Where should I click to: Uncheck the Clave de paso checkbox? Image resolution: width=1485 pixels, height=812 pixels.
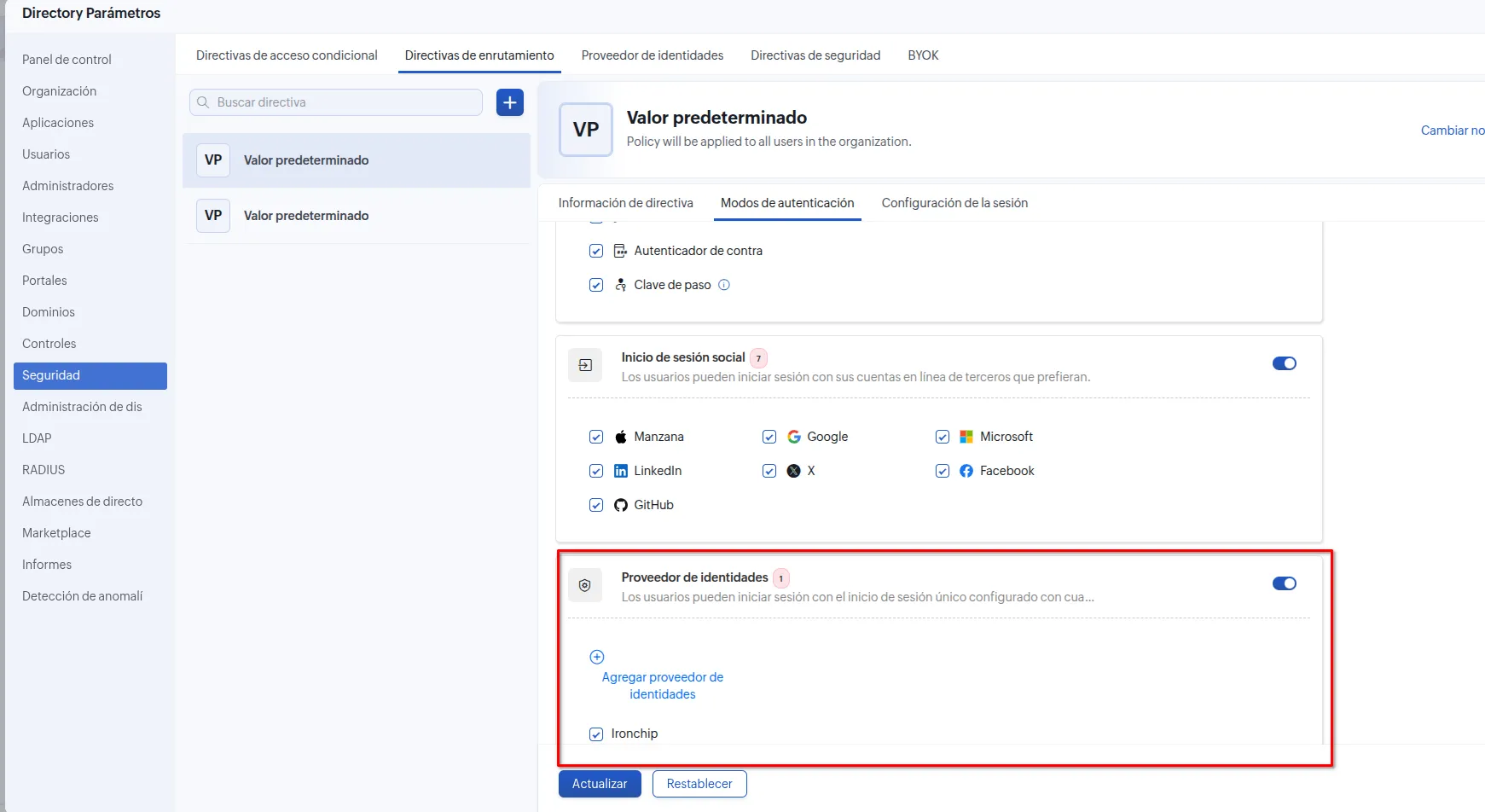[x=596, y=285]
